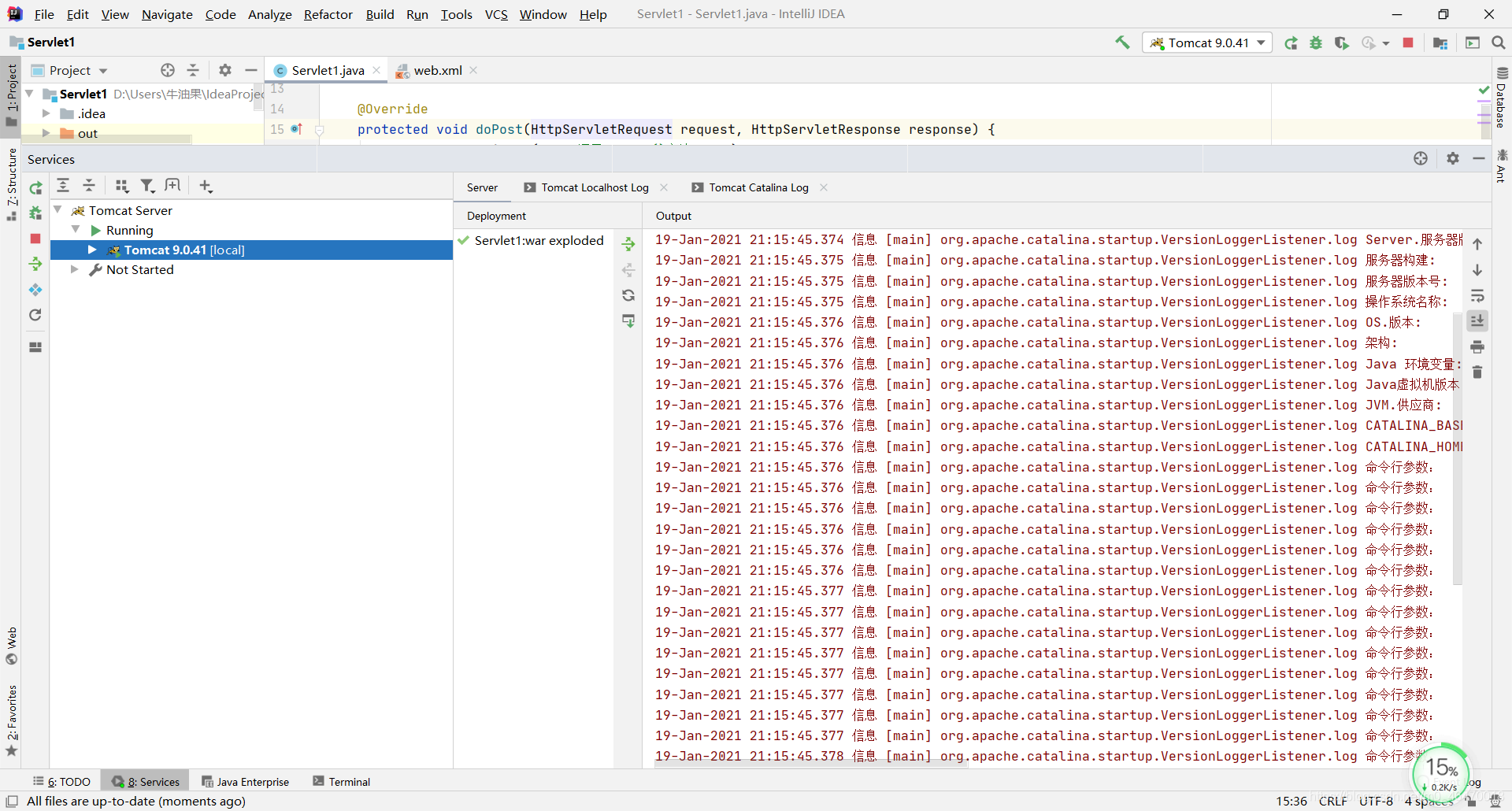1512x811 pixels.
Task: Open the Refactor menu
Action: 328,14
